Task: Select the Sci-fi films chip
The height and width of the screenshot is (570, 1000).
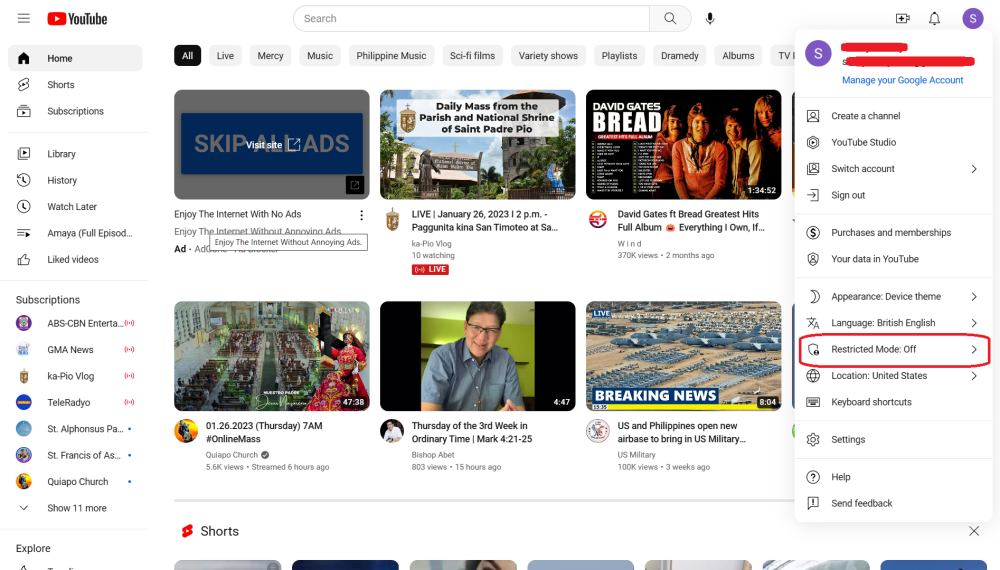Action: click(x=473, y=55)
